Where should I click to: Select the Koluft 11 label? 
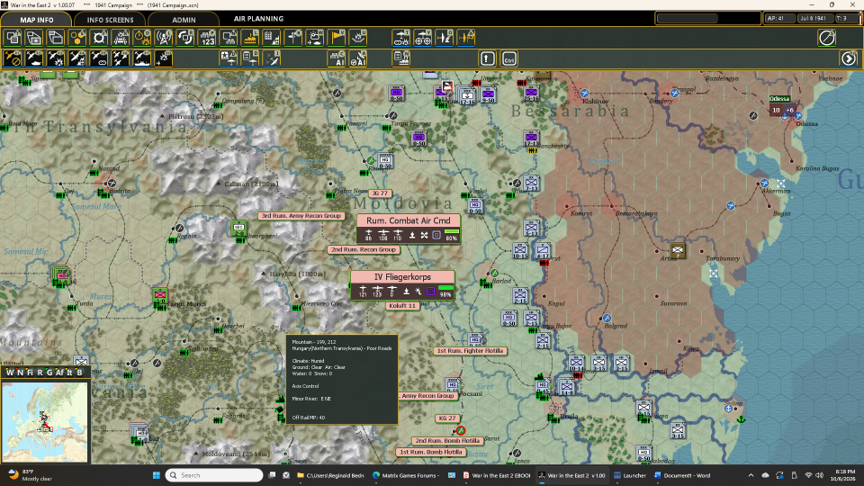402,306
